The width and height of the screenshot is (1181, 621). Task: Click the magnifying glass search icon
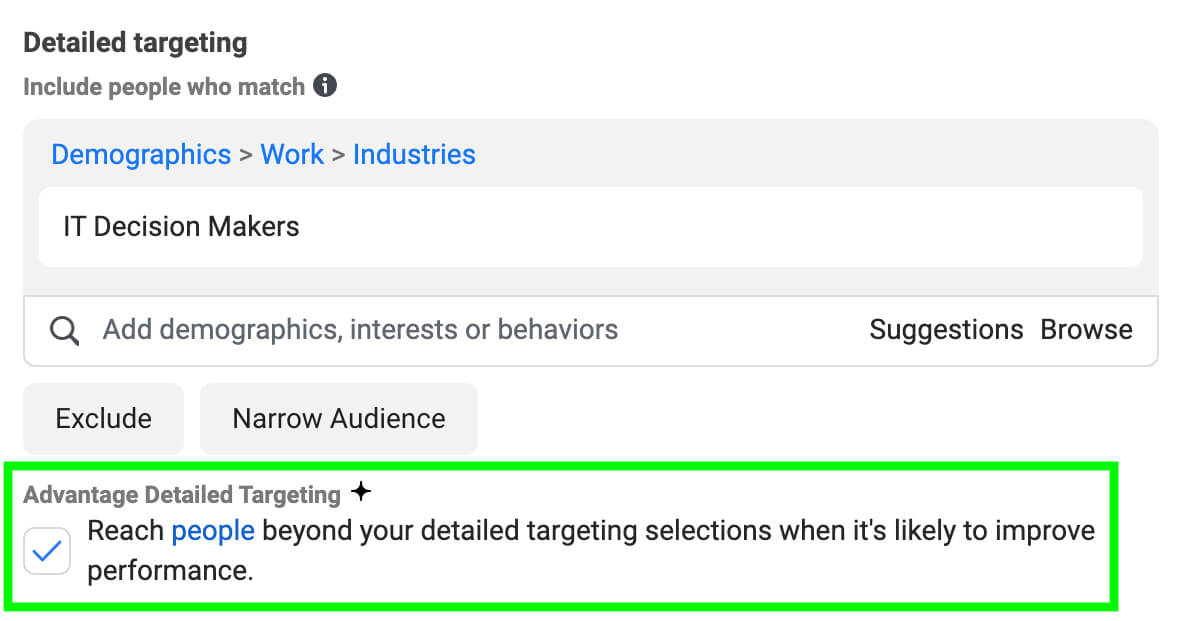64,330
